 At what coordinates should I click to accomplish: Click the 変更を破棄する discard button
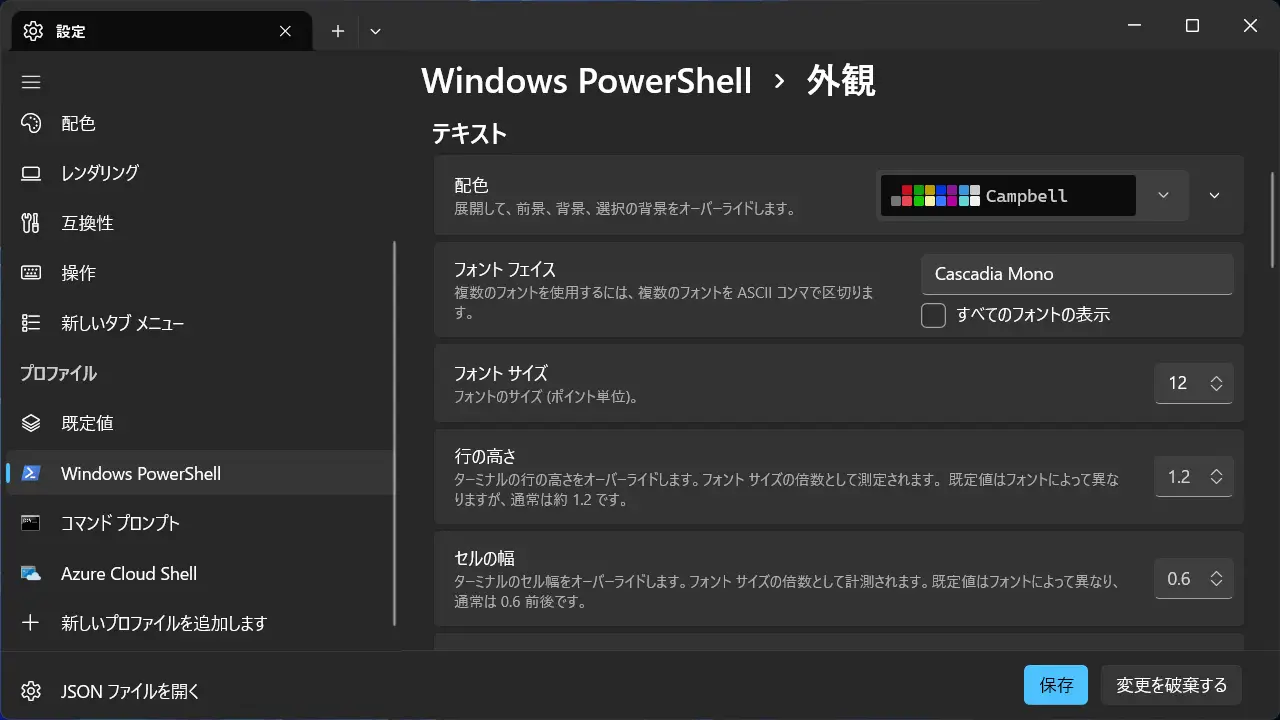(1171, 685)
